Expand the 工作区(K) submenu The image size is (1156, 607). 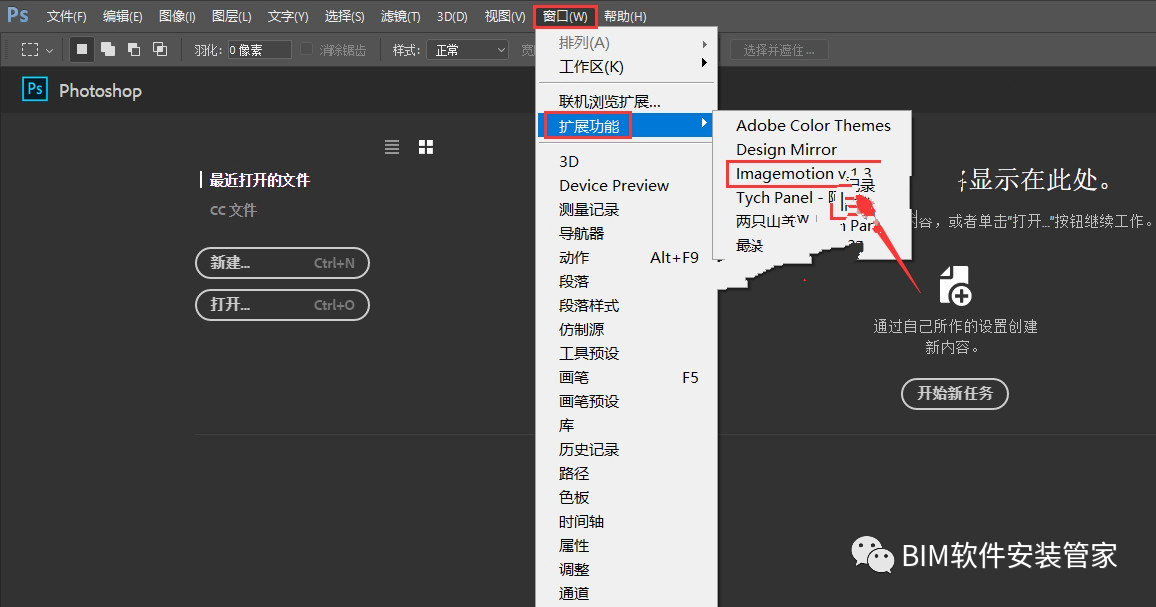627,67
